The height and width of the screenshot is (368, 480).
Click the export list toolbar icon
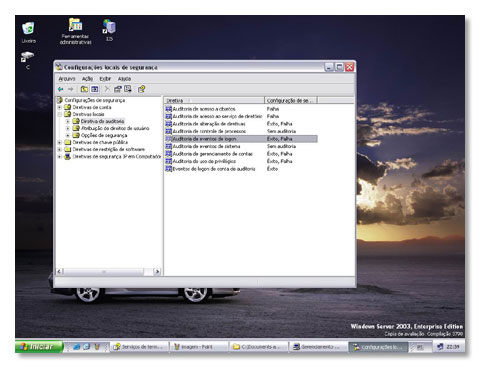(x=128, y=89)
